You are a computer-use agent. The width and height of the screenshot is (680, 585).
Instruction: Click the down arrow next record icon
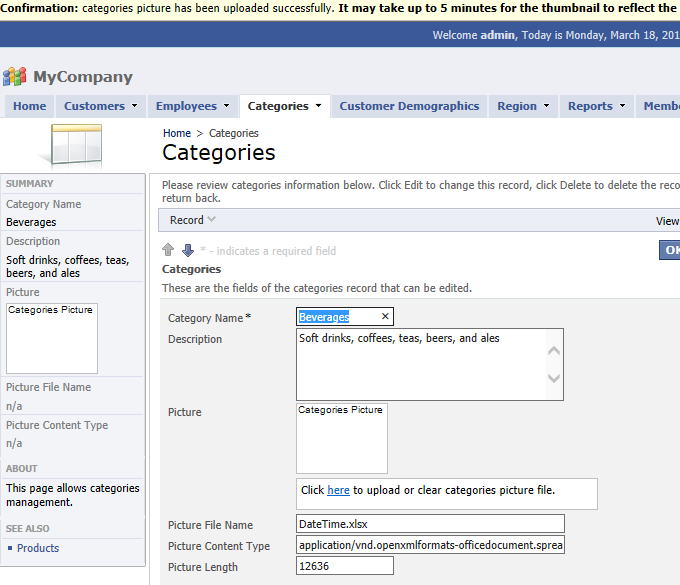coord(187,250)
